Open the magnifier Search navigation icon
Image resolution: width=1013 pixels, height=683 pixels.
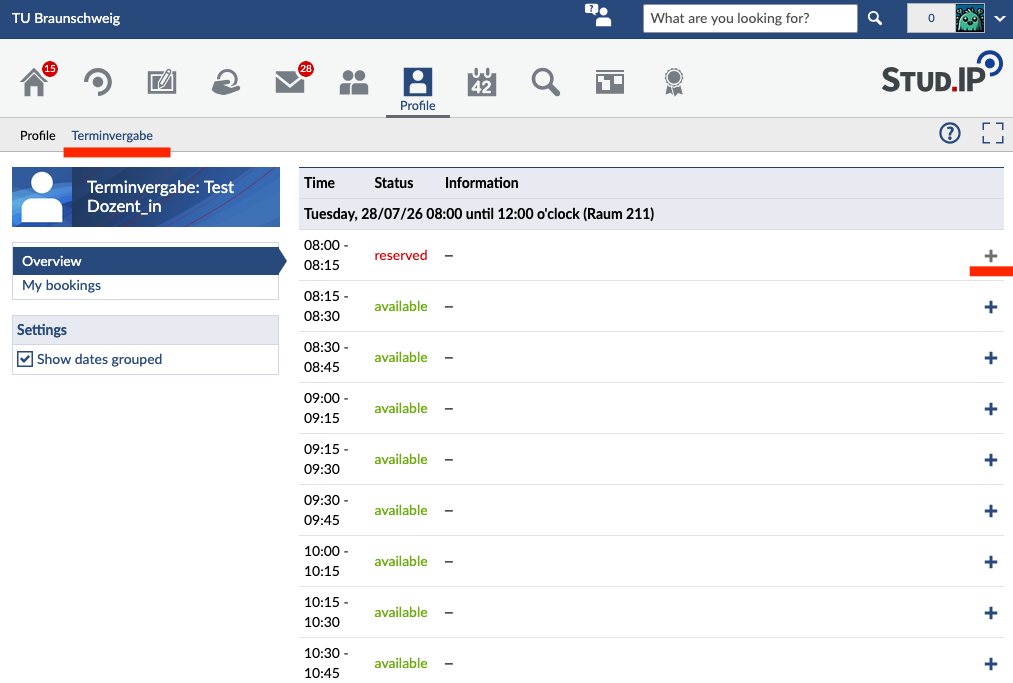(x=545, y=83)
